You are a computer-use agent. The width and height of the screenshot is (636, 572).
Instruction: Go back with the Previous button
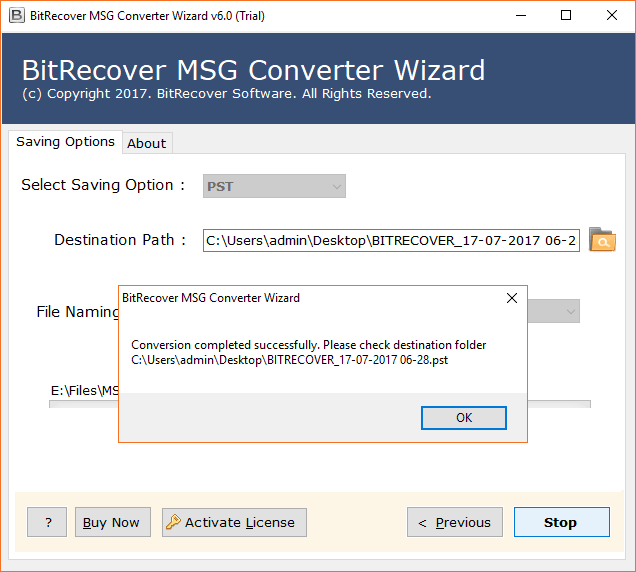coord(454,522)
